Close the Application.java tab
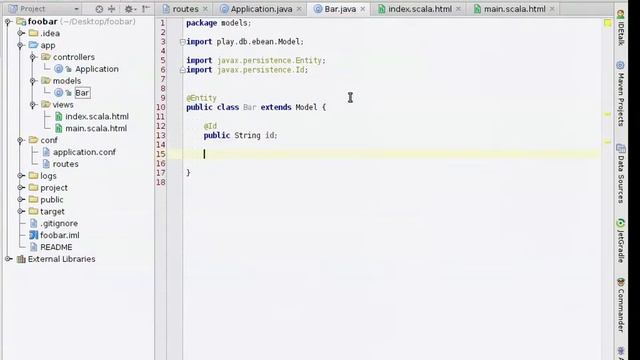The height and width of the screenshot is (360, 640). (299, 9)
